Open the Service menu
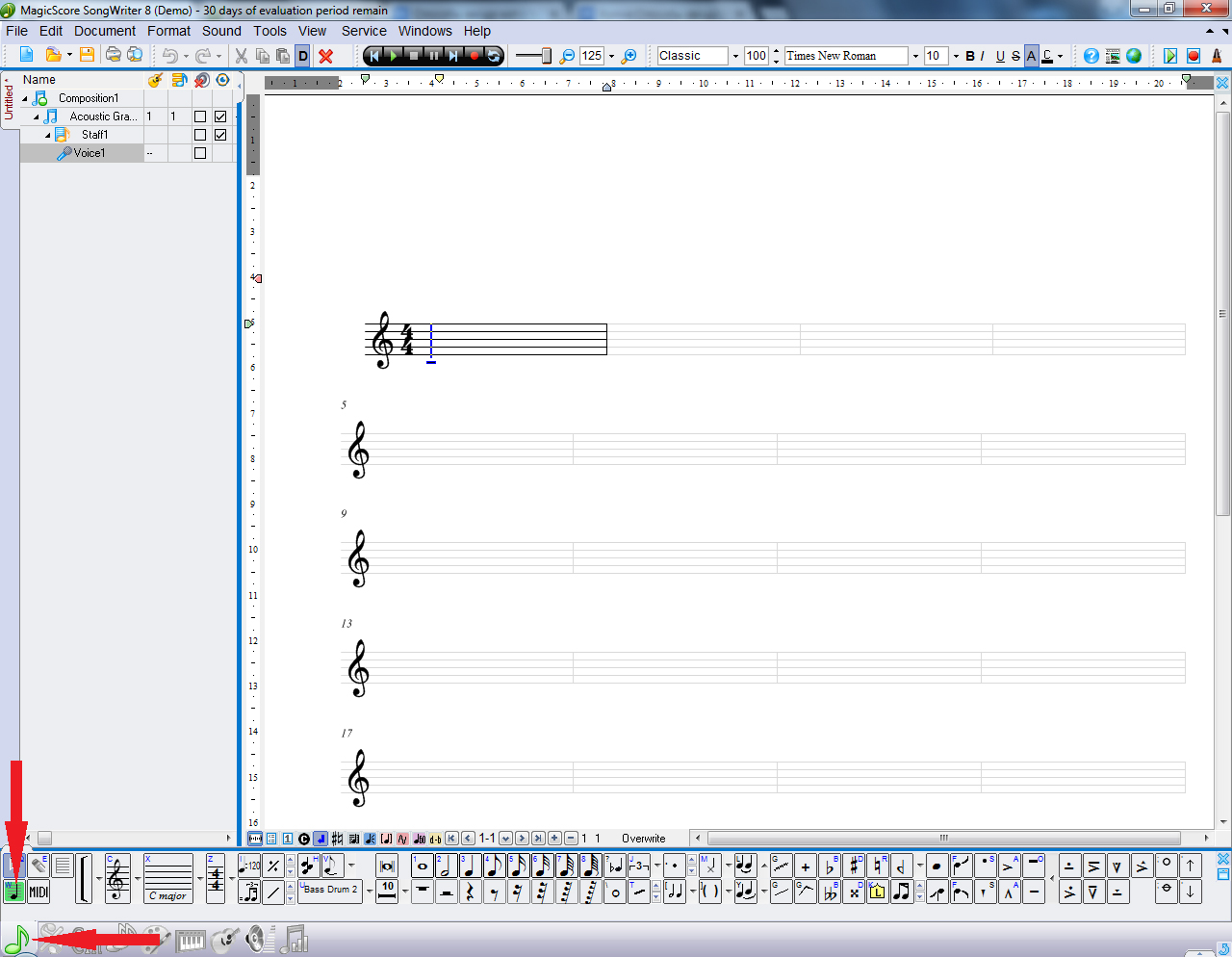1232x957 pixels. point(363,31)
